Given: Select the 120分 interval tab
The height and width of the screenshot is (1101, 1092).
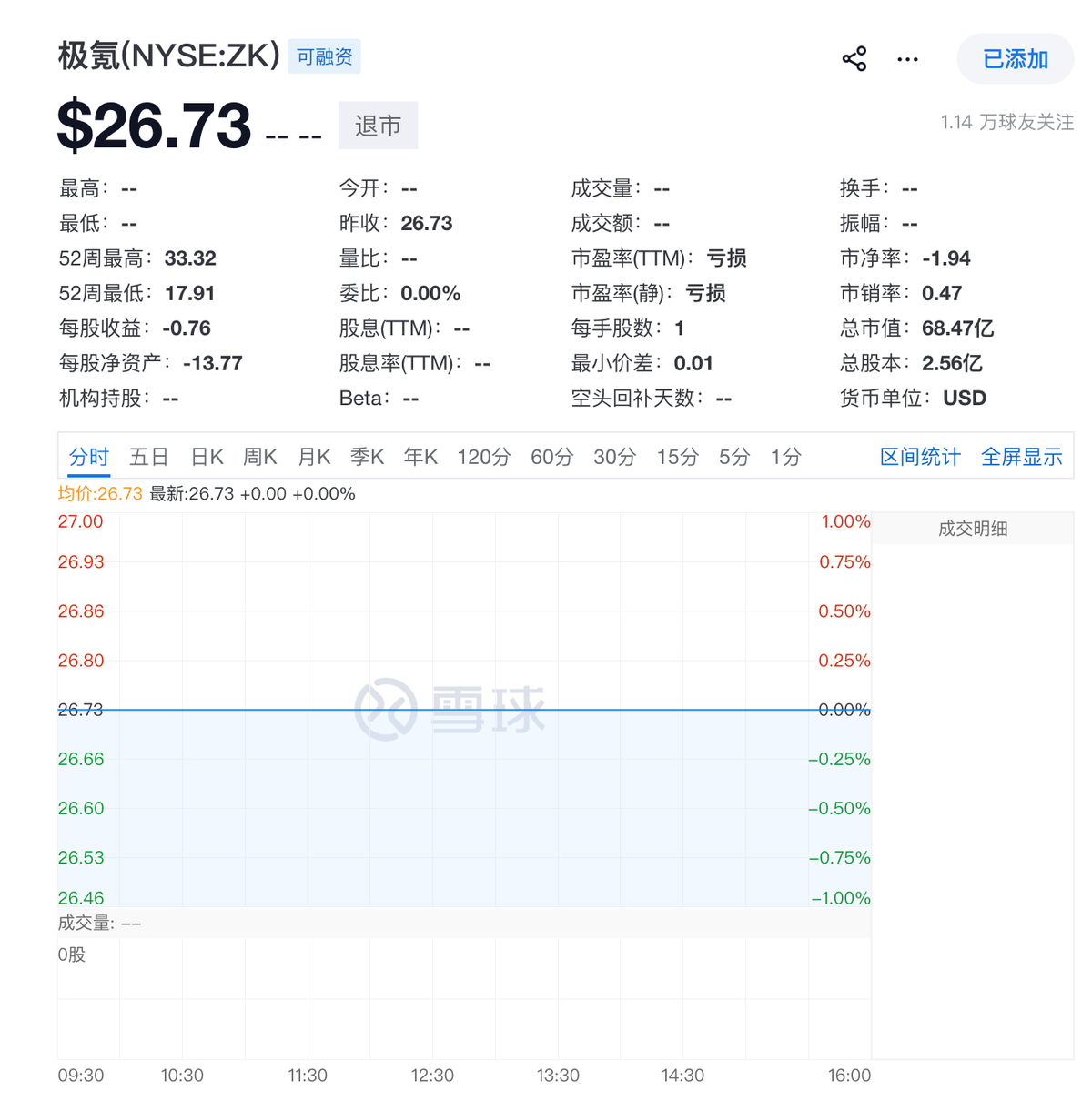Looking at the screenshot, I should pos(484,458).
